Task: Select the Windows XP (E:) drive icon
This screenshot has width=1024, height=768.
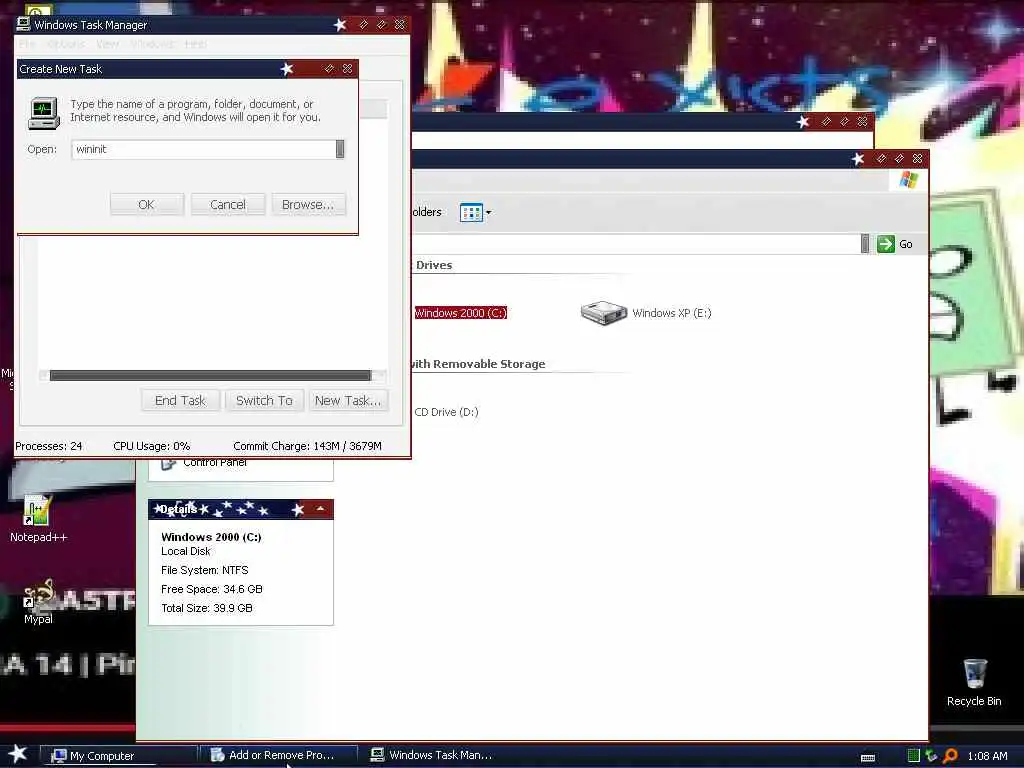Action: 603,313
